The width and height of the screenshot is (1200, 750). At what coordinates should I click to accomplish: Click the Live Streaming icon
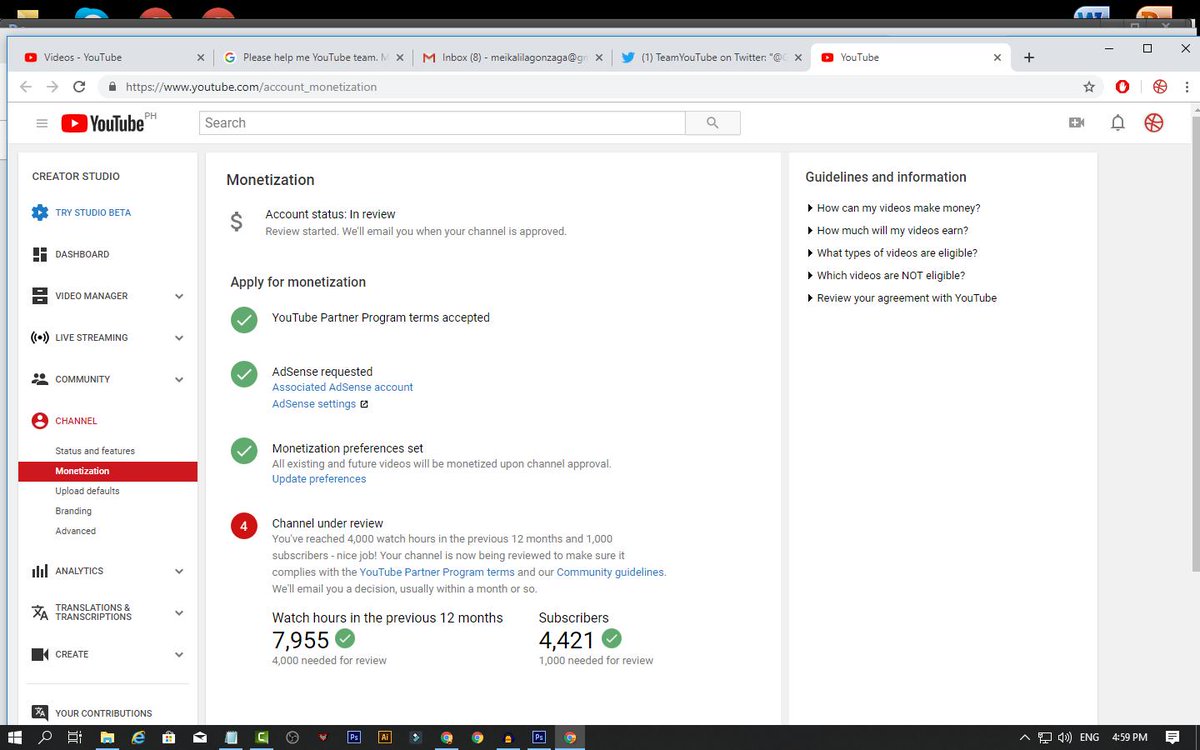(40, 338)
